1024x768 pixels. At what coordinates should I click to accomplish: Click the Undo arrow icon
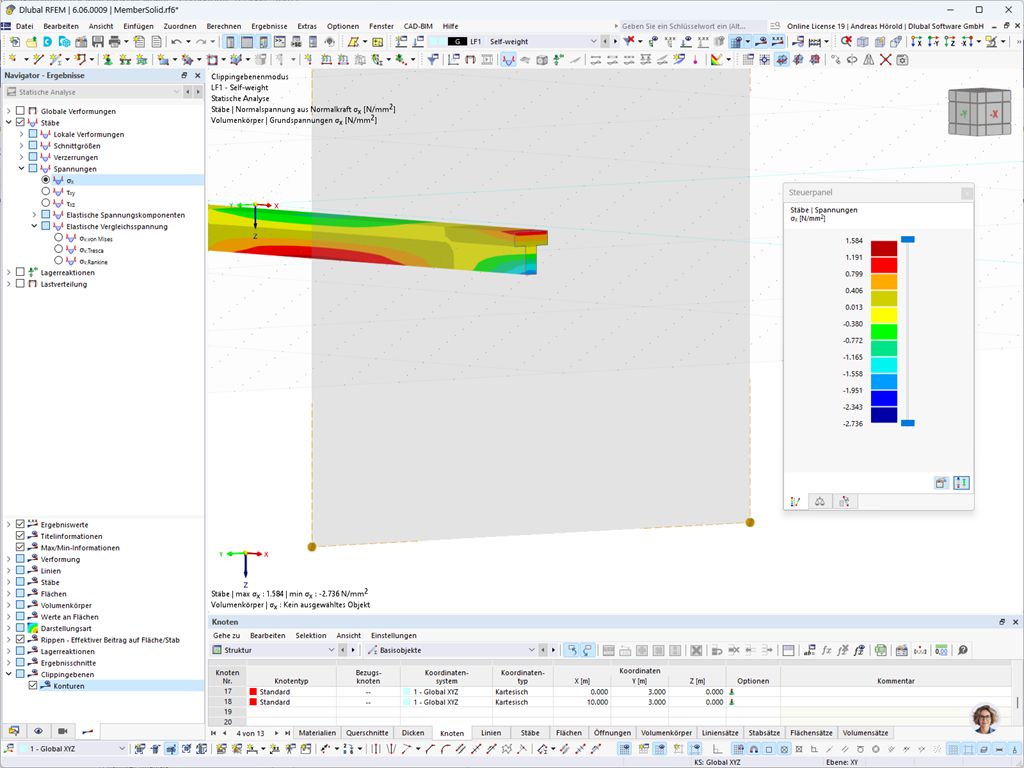point(176,42)
